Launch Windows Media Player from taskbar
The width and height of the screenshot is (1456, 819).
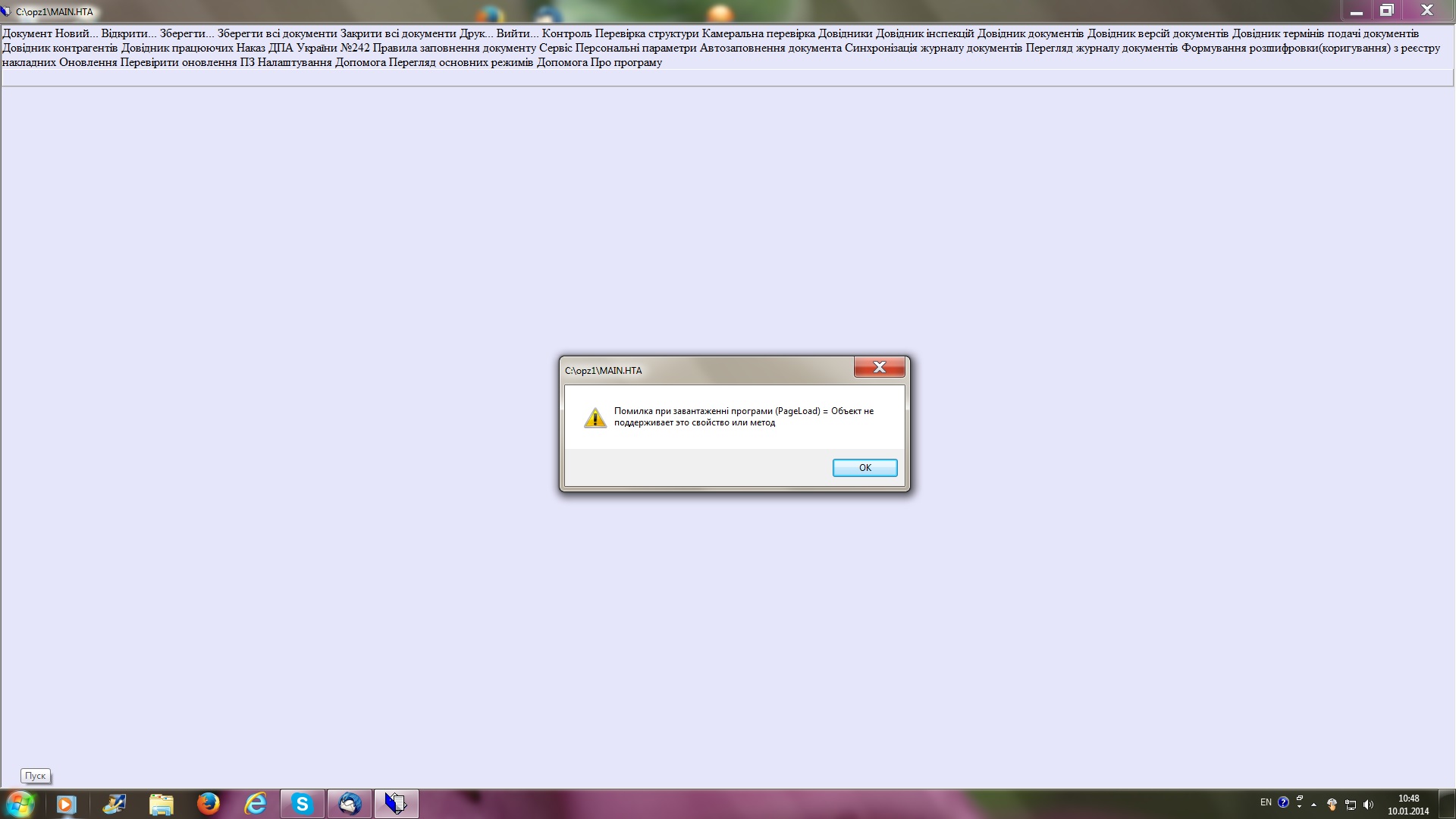tap(67, 804)
